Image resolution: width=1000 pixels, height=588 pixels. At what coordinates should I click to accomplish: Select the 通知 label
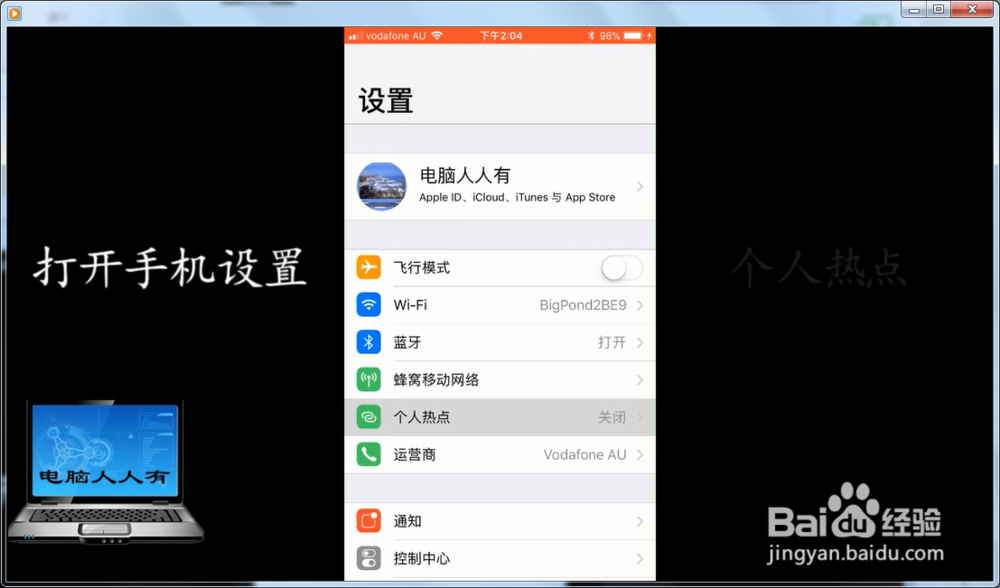coord(408,521)
